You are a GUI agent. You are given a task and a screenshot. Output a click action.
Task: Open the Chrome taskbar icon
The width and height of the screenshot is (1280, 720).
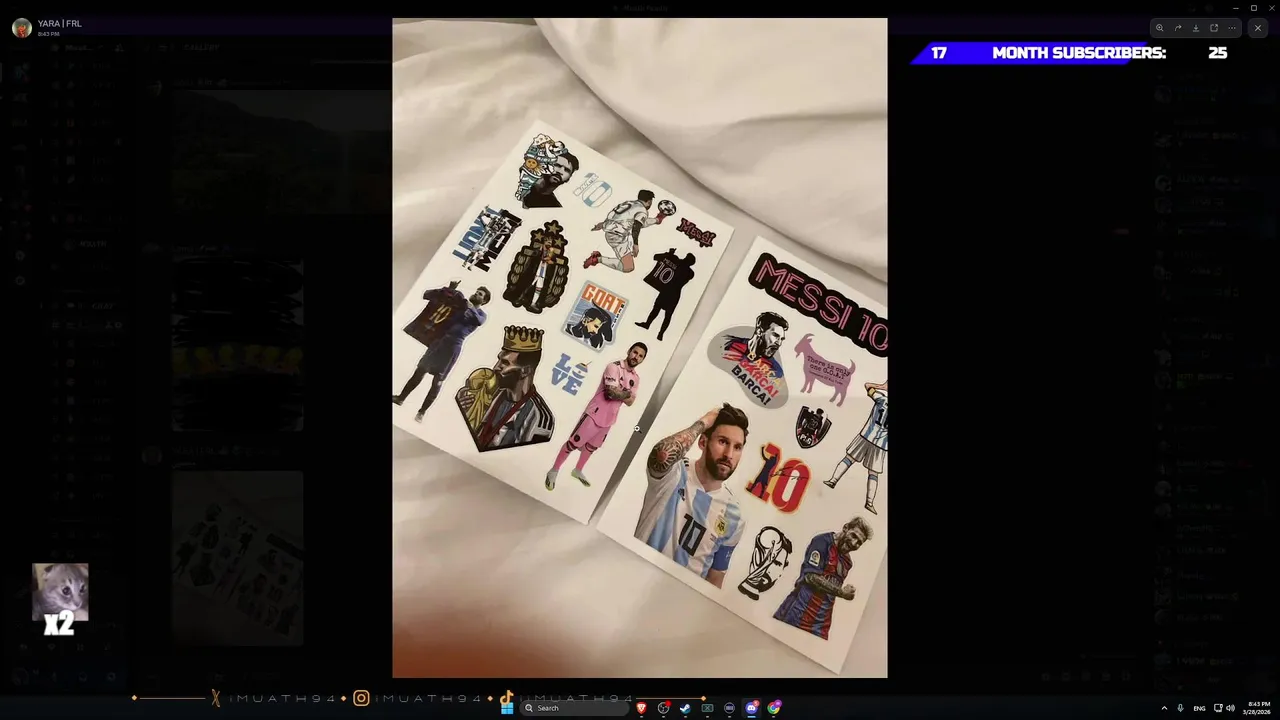tap(774, 708)
